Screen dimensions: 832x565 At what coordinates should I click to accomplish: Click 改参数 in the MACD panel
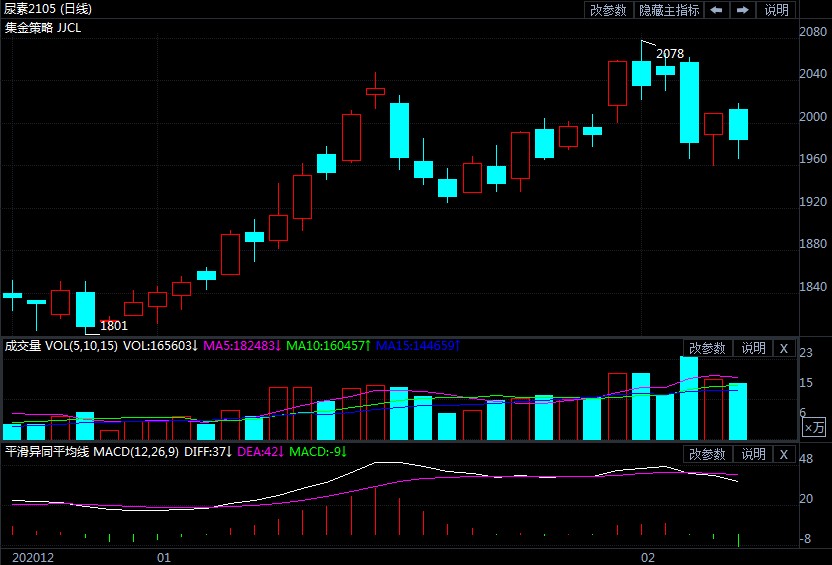click(707, 454)
